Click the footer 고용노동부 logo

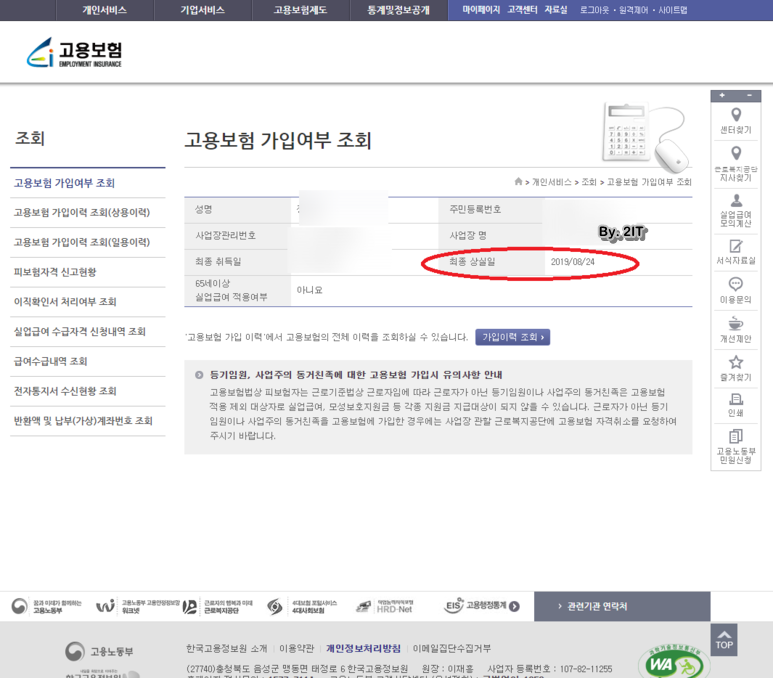pyautogui.click(x=100, y=651)
